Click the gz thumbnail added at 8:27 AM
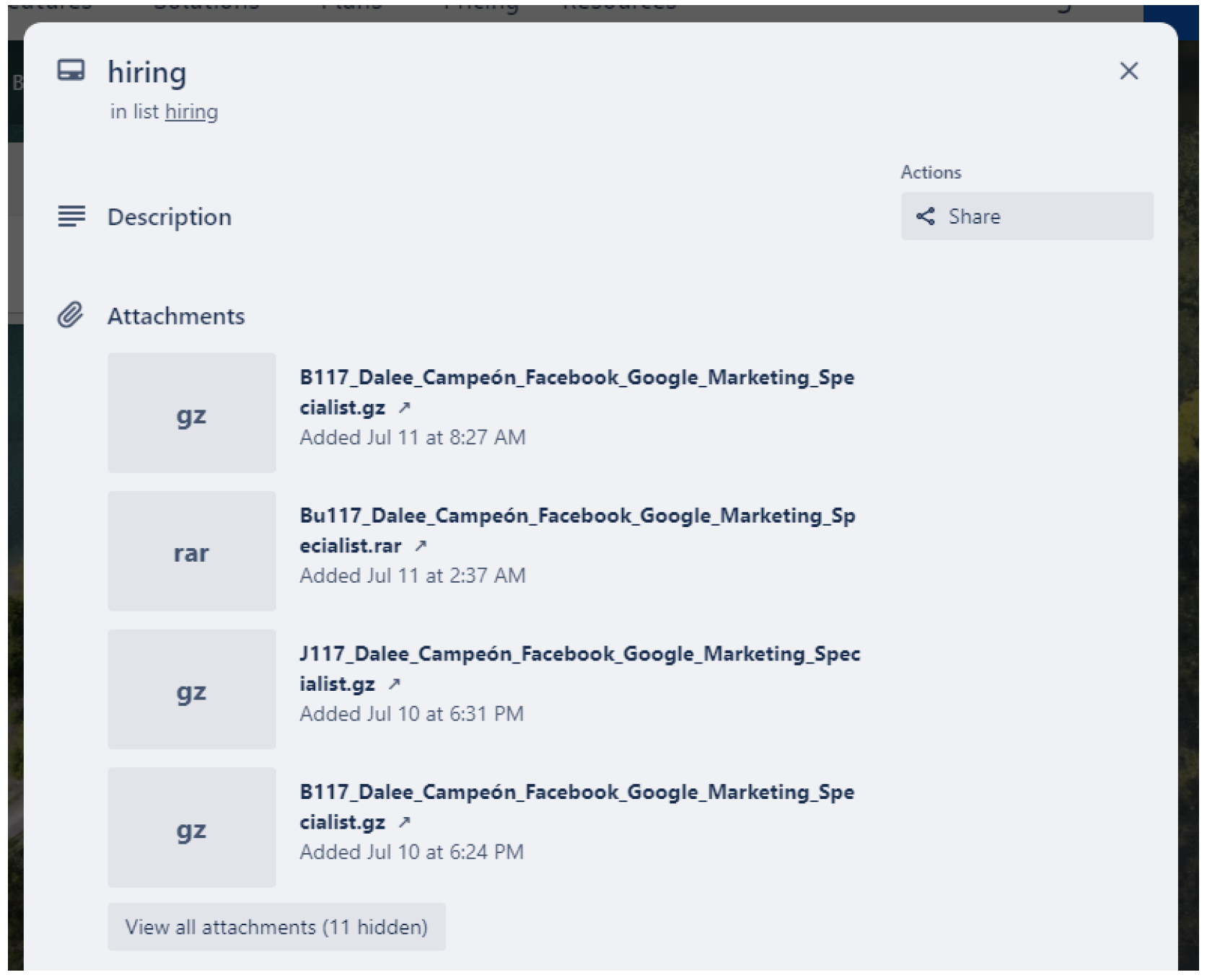This screenshot has width=1207, height=980. (x=191, y=413)
